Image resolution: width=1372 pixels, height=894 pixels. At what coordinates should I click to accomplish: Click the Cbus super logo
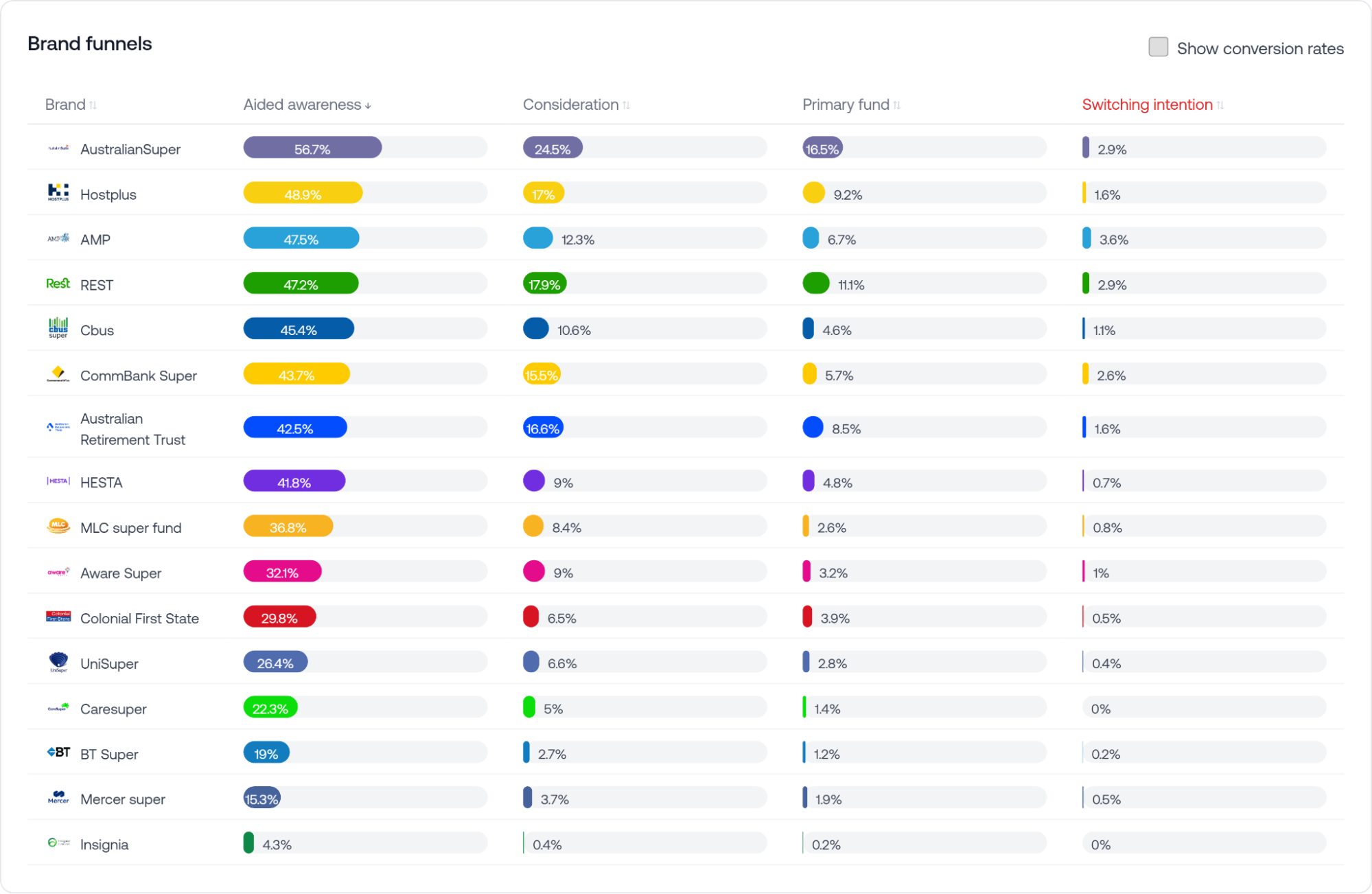pyautogui.click(x=58, y=328)
